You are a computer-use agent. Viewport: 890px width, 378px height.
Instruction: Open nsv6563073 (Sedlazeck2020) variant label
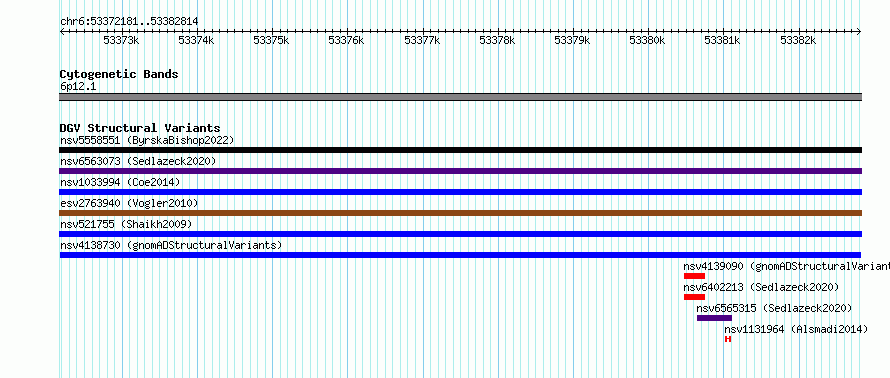pos(138,161)
